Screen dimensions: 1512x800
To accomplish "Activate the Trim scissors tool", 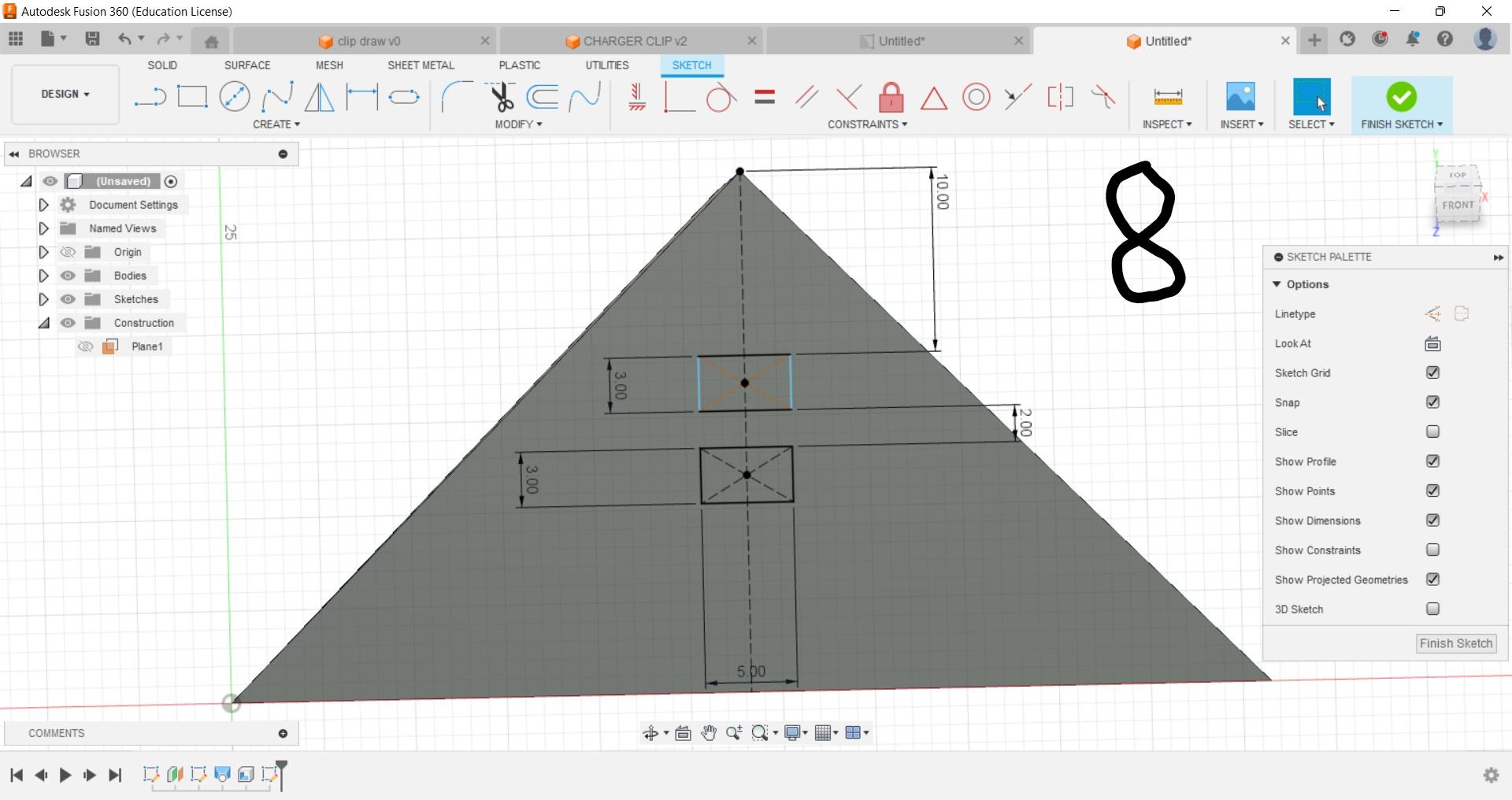I will click(502, 96).
